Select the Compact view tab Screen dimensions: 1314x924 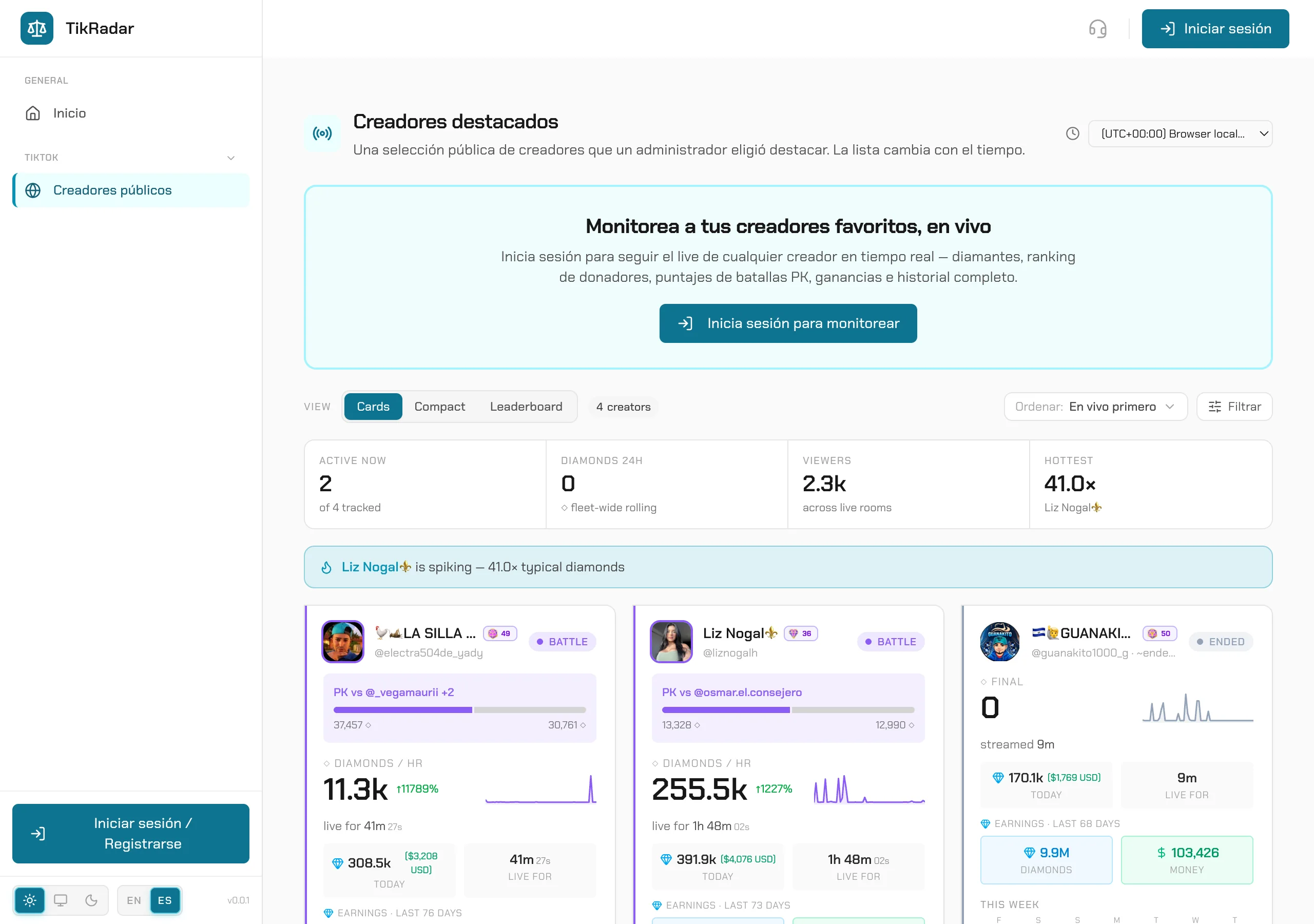point(439,407)
